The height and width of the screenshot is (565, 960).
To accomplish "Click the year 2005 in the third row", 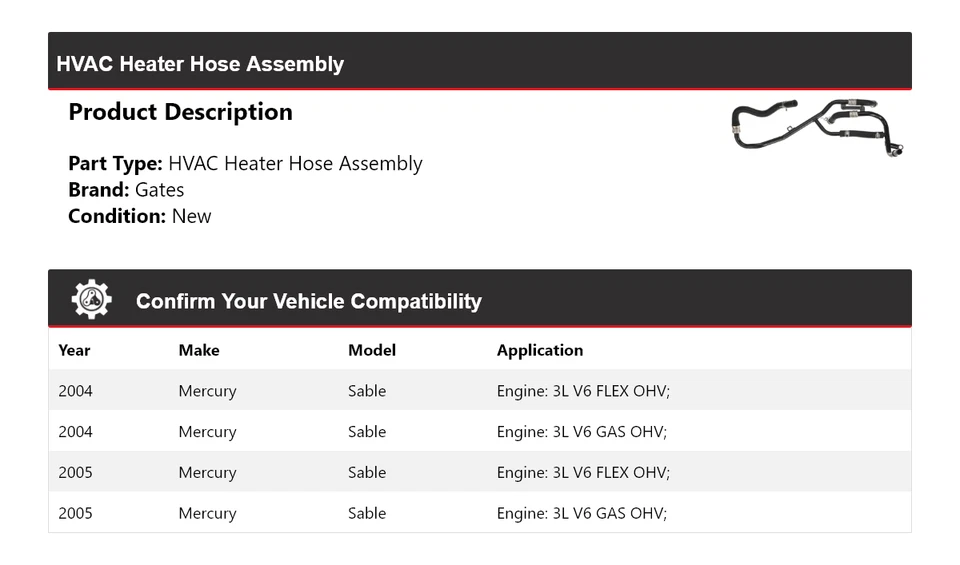I will point(75,472).
